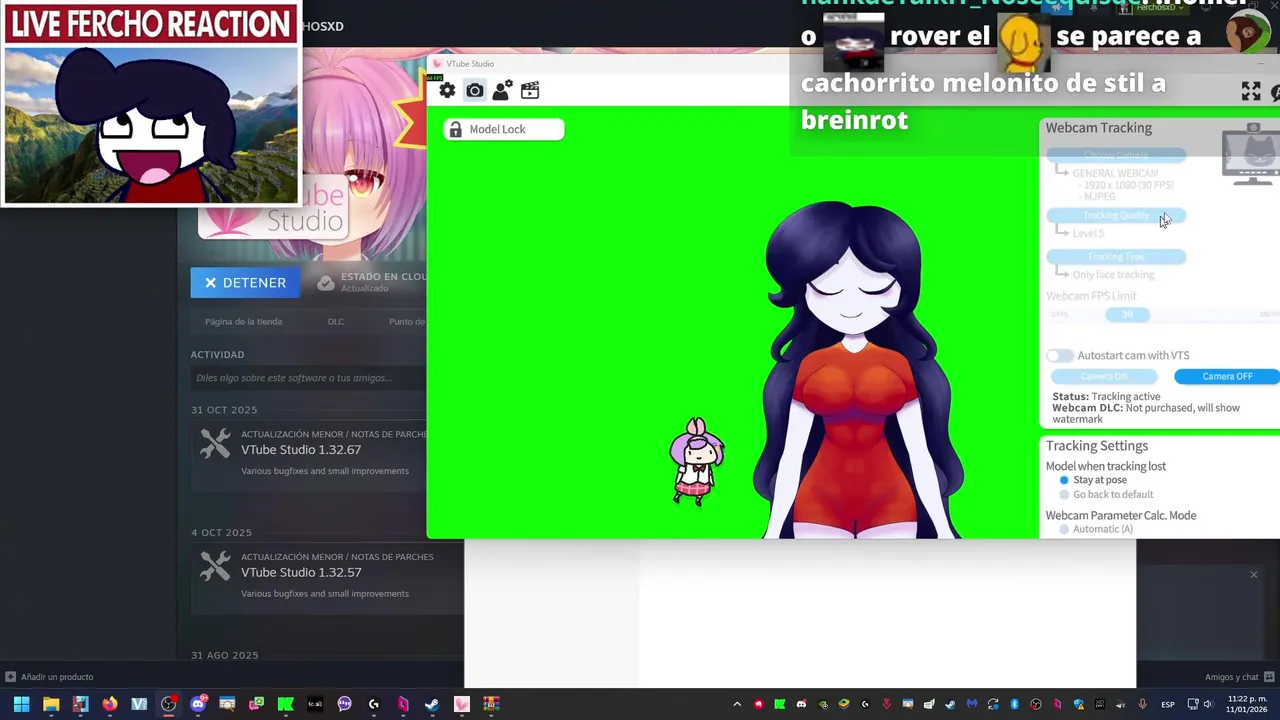Open the model selection person icon
Screen dimensions: 1280x720
click(502, 90)
